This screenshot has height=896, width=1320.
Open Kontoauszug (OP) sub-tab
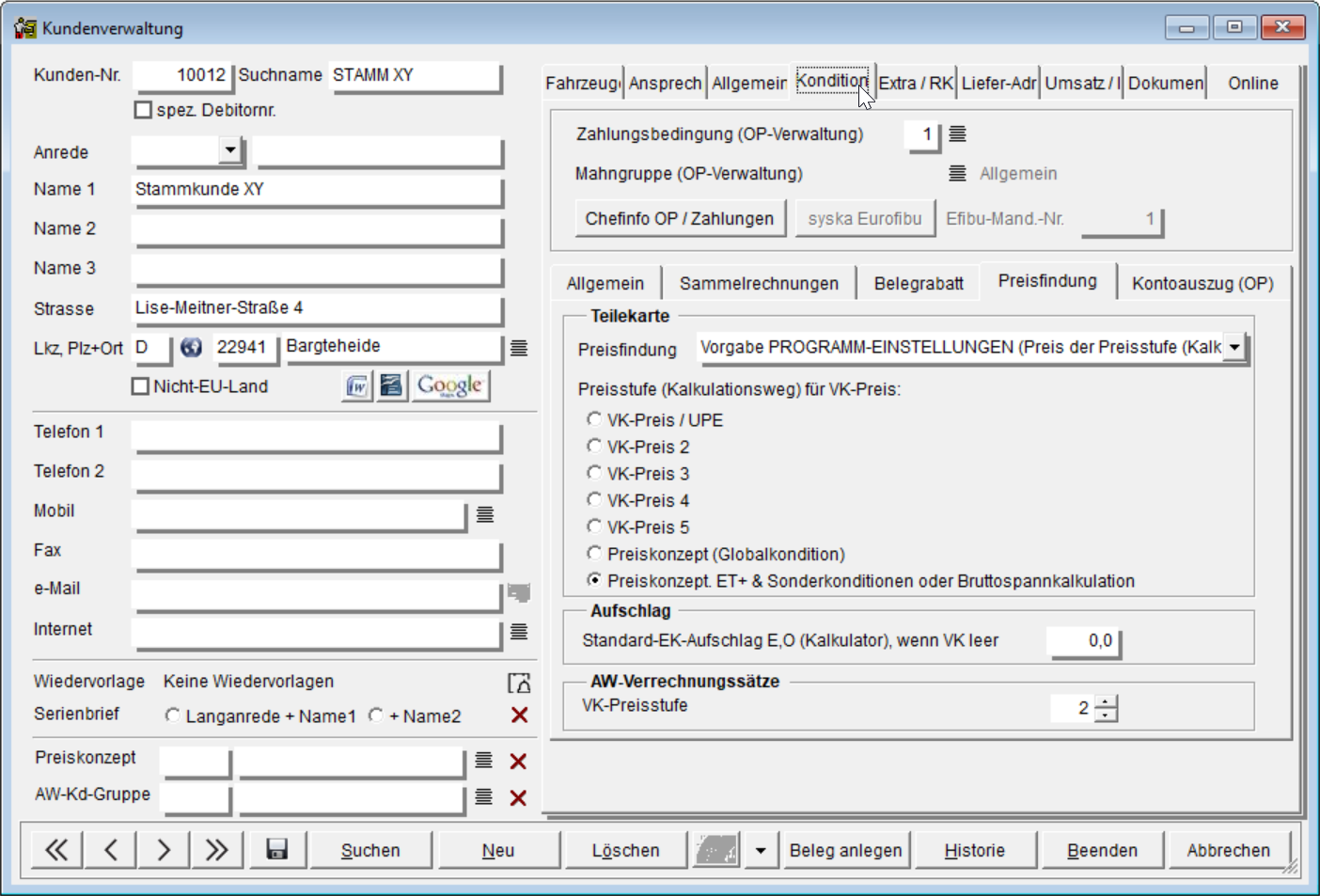1202,283
